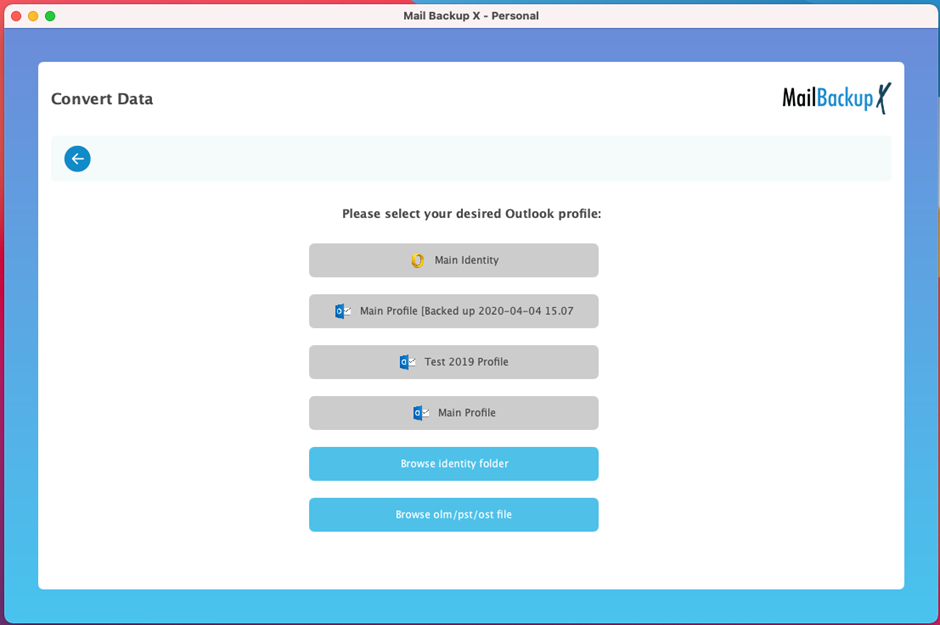Click the yellow icon on Main Identity
This screenshot has width=940, height=625.
coord(418,260)
